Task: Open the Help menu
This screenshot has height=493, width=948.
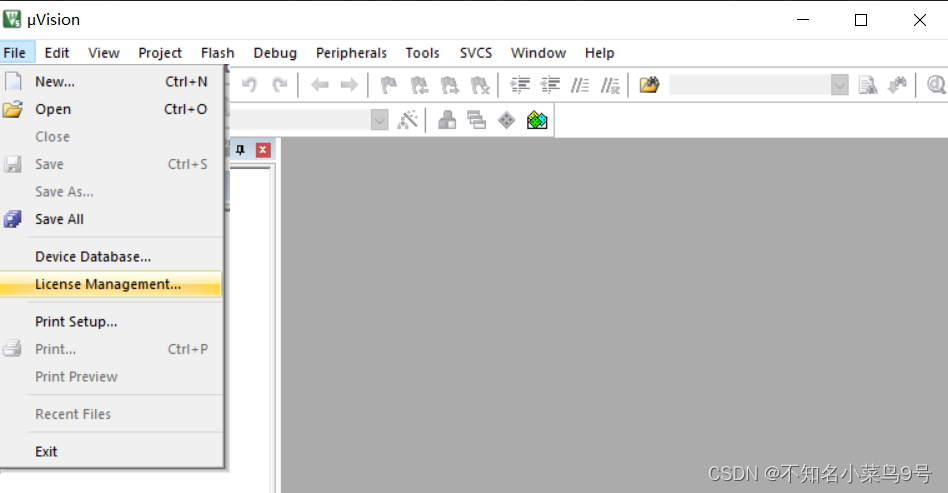Action: [599, 53]
